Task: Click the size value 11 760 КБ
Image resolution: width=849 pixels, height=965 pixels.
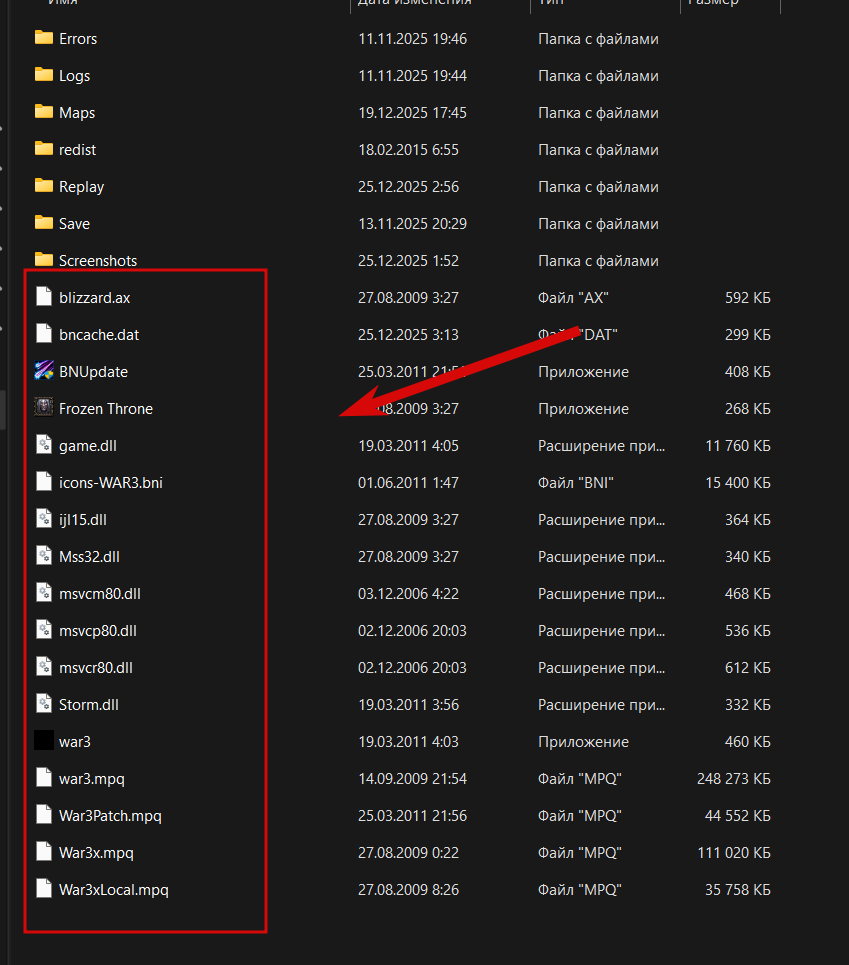Action: pos(738,446)
